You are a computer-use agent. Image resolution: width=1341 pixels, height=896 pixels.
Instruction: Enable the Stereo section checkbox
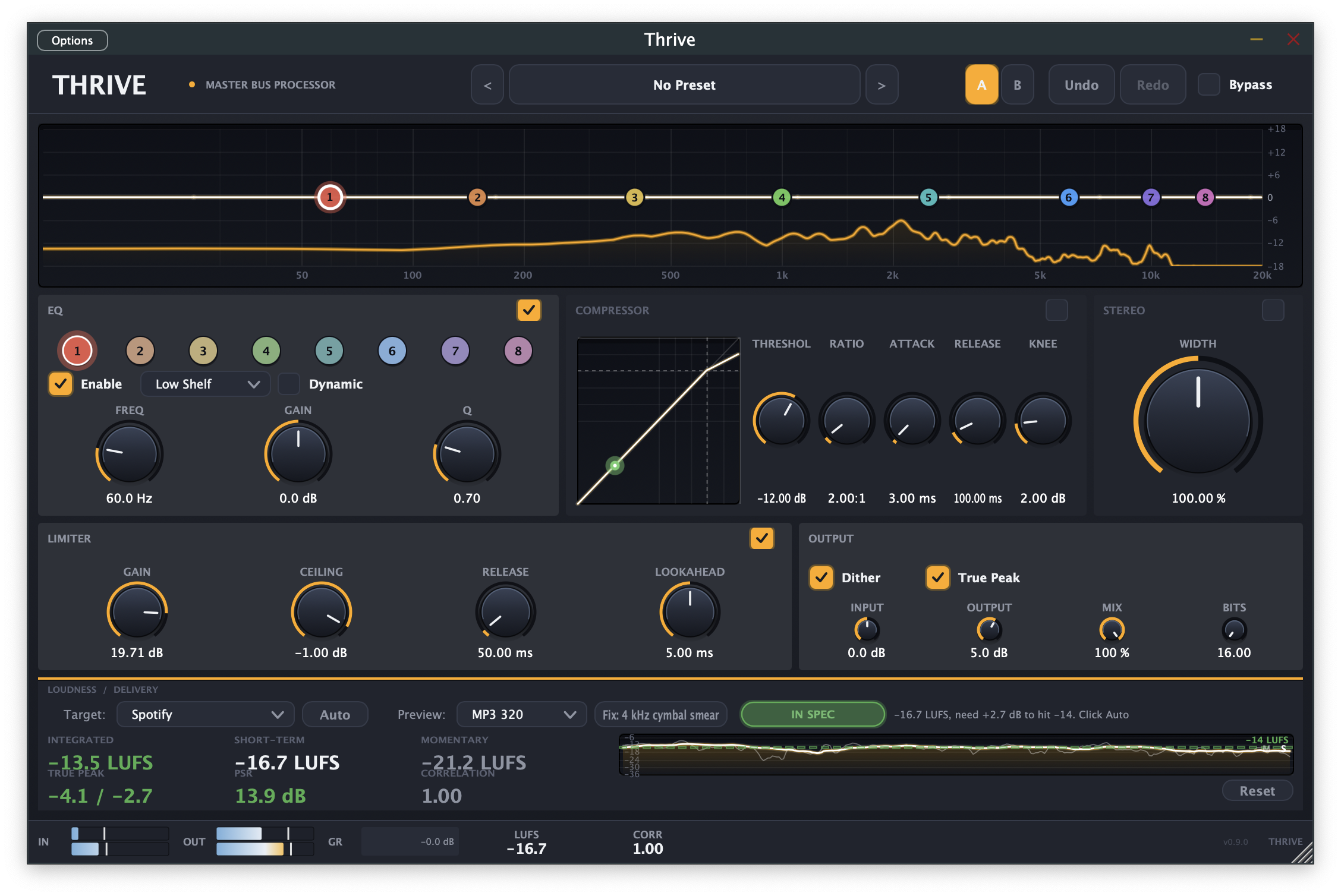click(x=1273, y=310)
